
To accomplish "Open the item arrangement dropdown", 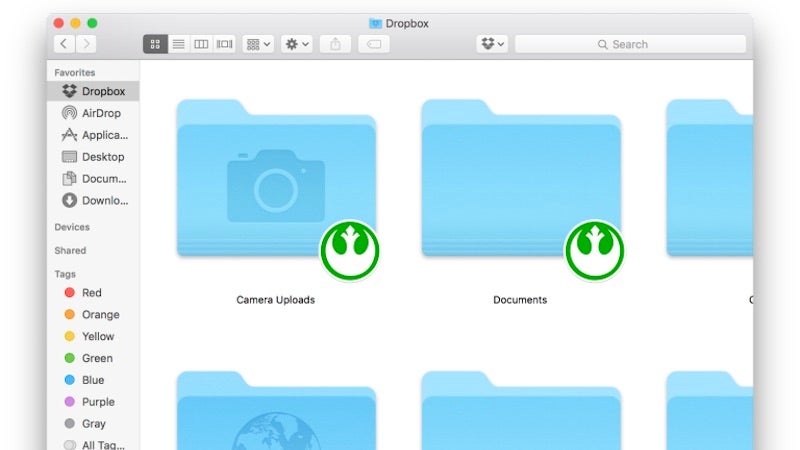I will (258, 44).
